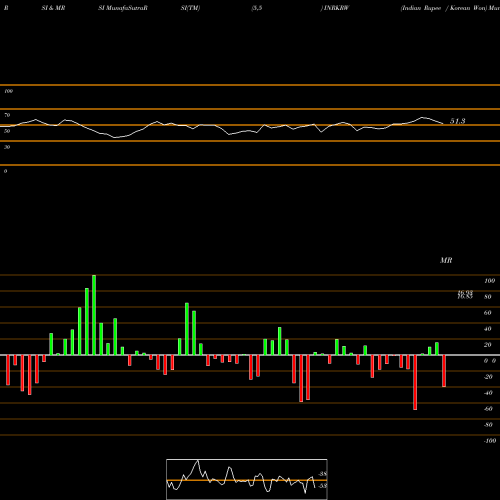Image resolution: width=500 pixels, height=500 pixels.
Task: Click the deepest red bar in MR histogram
Action: tap(415, 382)
